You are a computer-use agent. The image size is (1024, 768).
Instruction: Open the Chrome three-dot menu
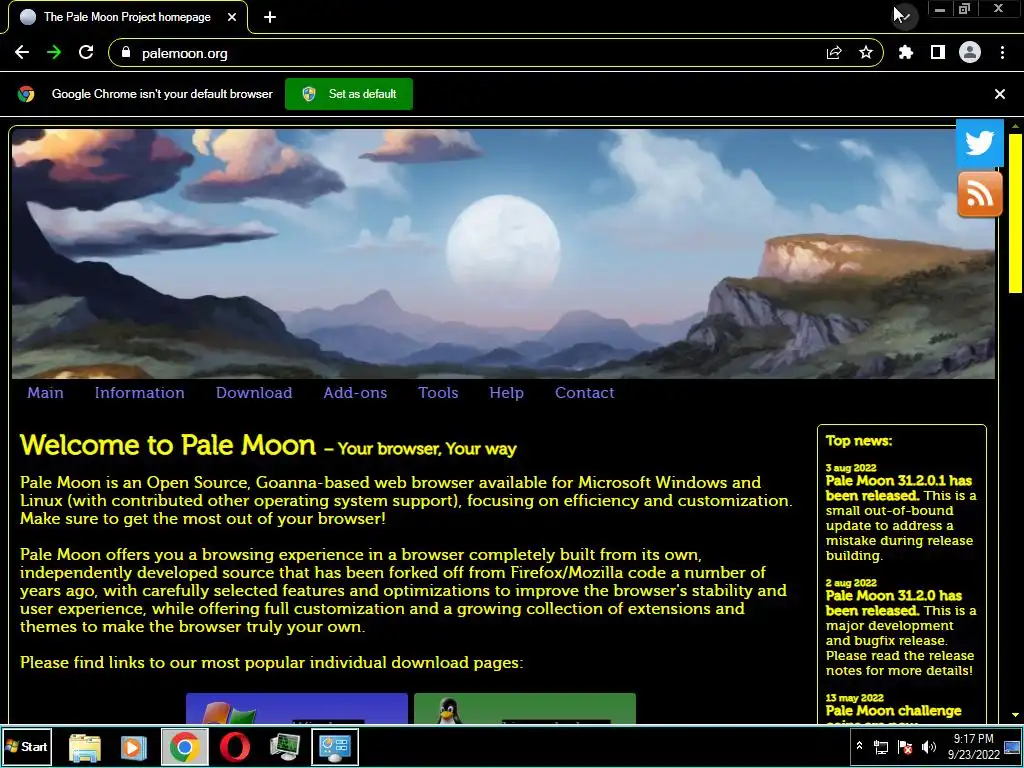tap(1002, 53)
